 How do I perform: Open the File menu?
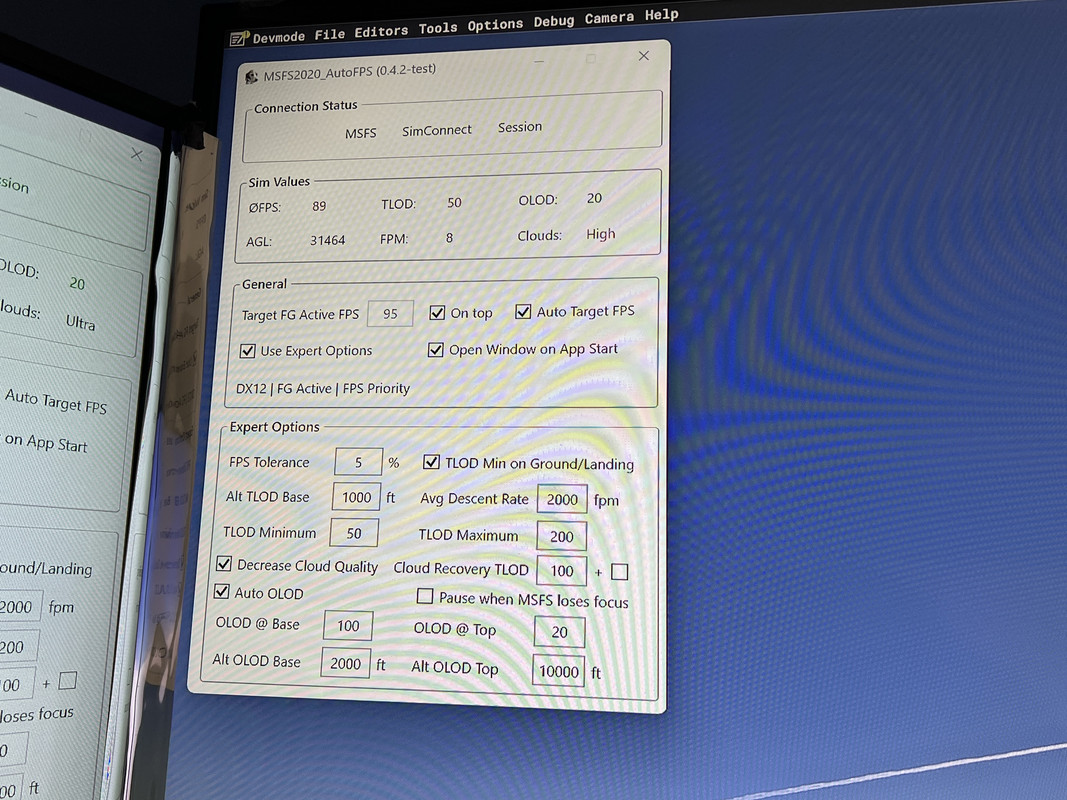coord(329,34)
